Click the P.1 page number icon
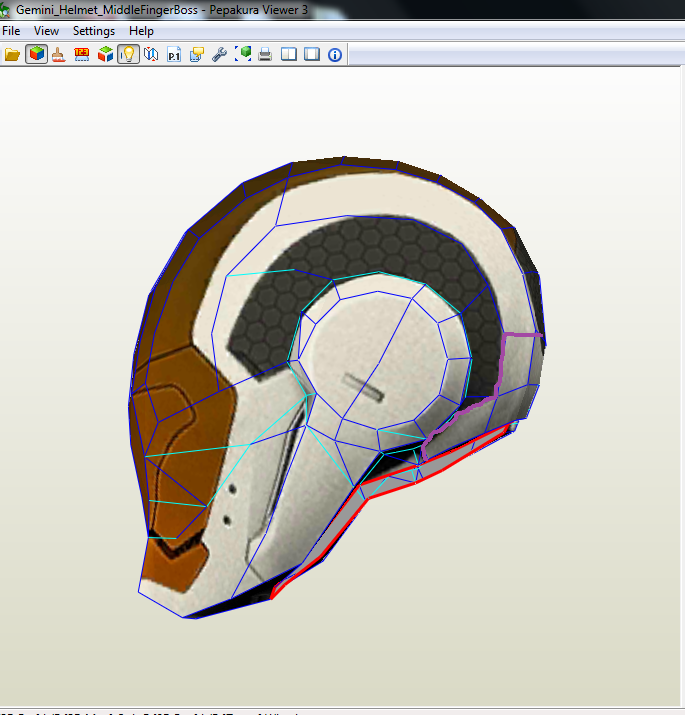The height and width of the screenshot is (715, 685). 174,55
